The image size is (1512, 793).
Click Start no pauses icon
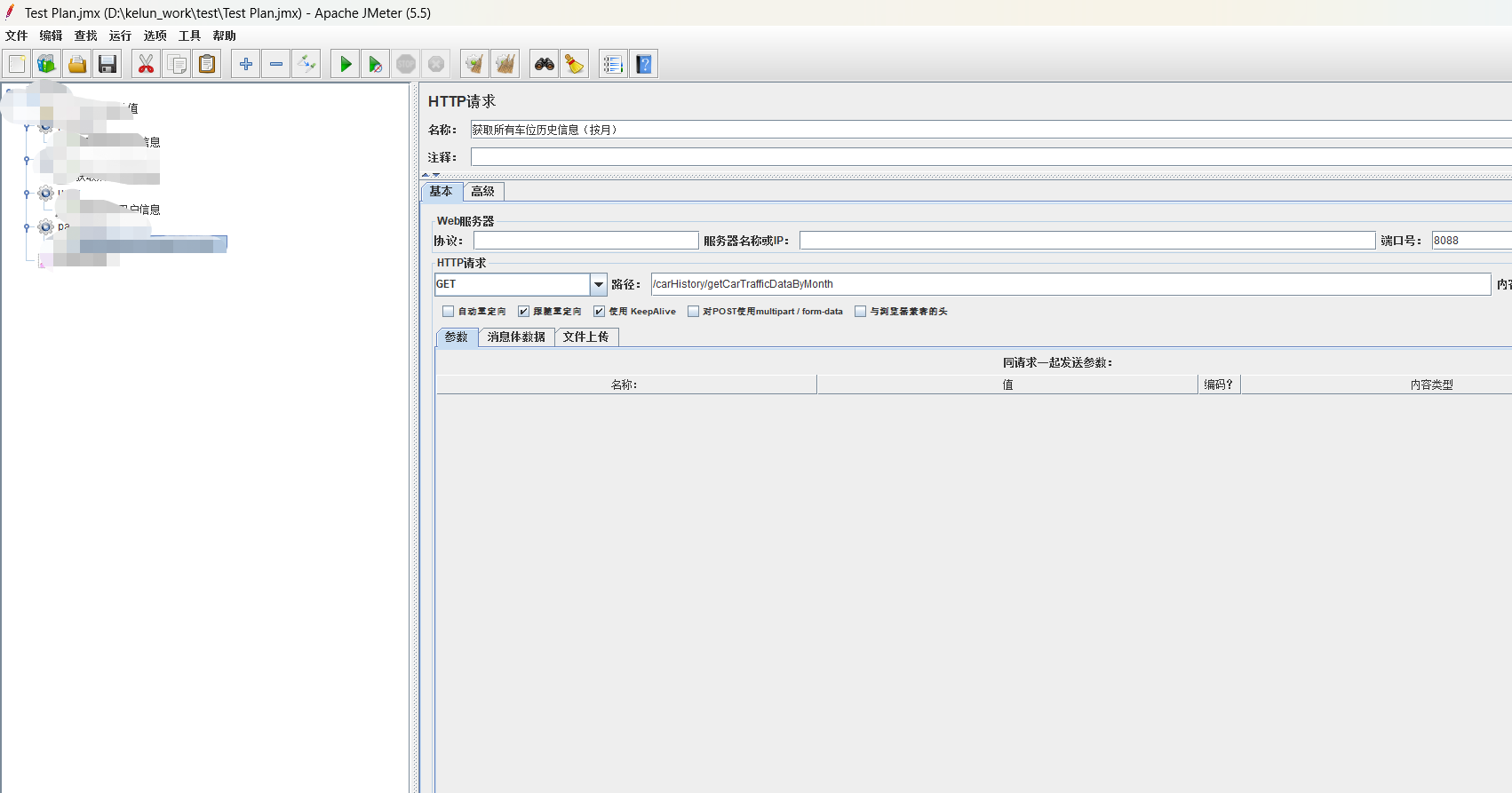pyautogui.click(x=376, y=64)
